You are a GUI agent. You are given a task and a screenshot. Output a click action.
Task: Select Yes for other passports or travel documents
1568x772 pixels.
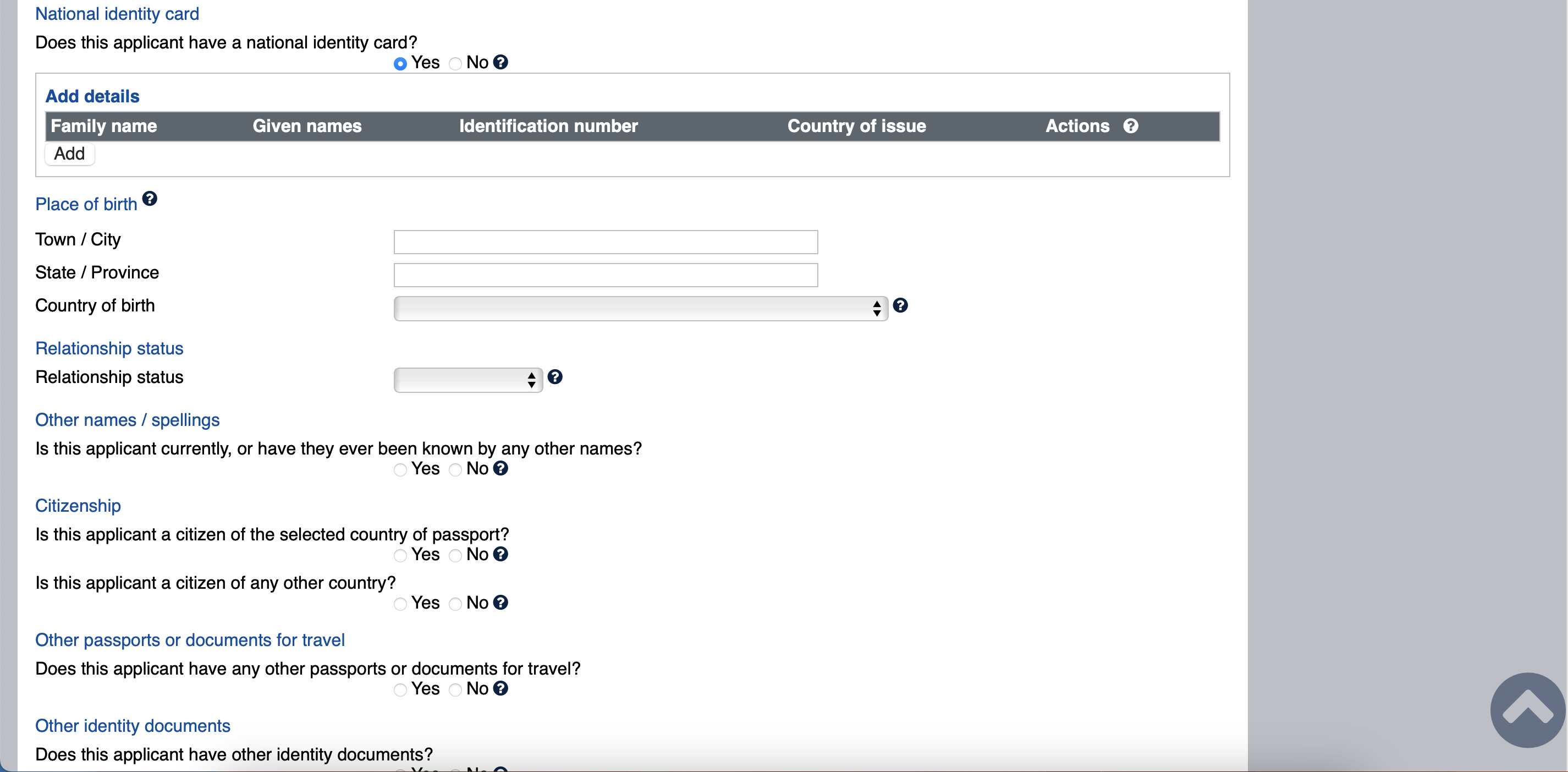pyautogui.click(x=400, y=690)
